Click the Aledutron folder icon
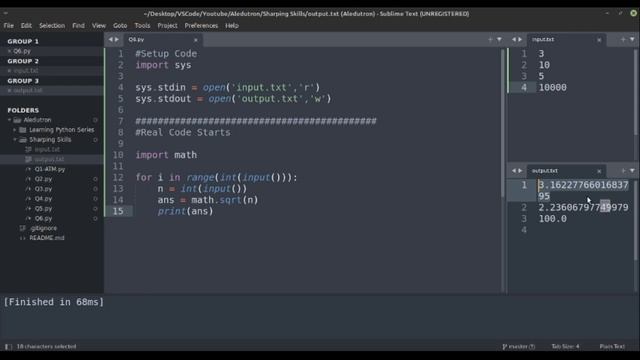 [17, 120]
